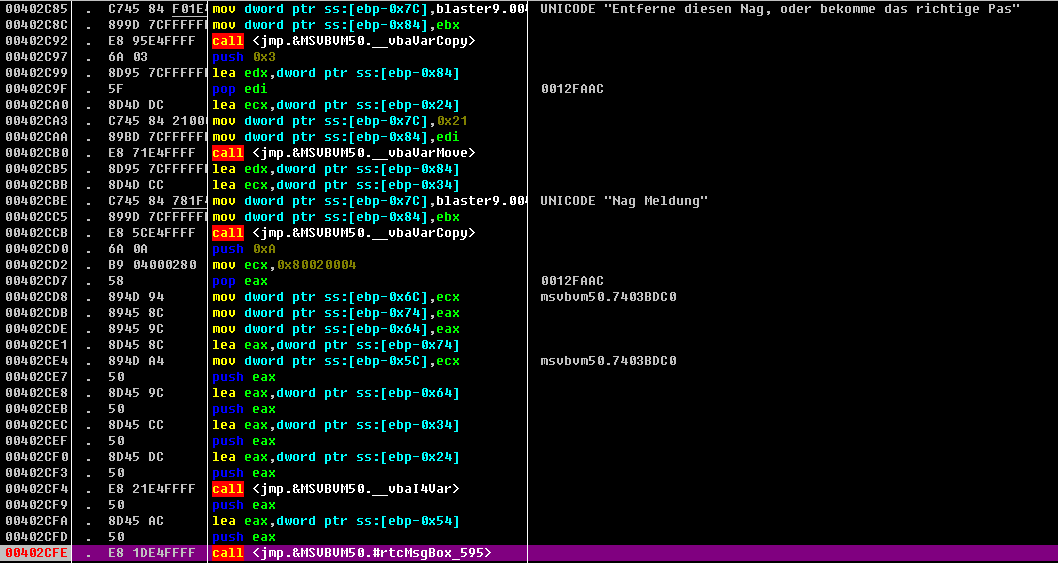Select push 0xA instruction

(245, 249)
